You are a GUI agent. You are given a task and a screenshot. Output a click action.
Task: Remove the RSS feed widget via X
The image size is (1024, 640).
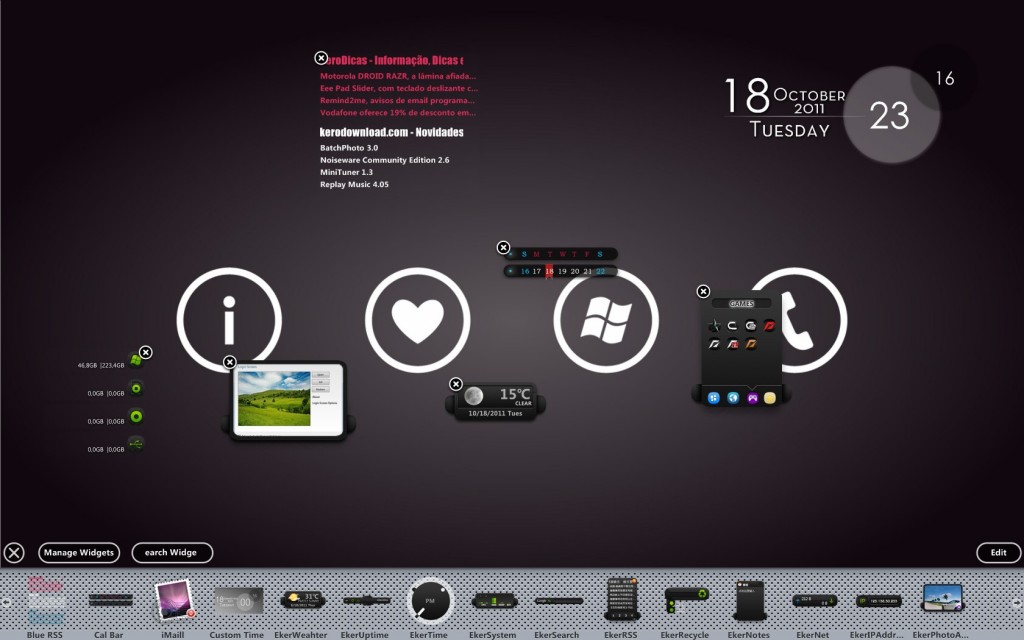[x=321, y=58]
